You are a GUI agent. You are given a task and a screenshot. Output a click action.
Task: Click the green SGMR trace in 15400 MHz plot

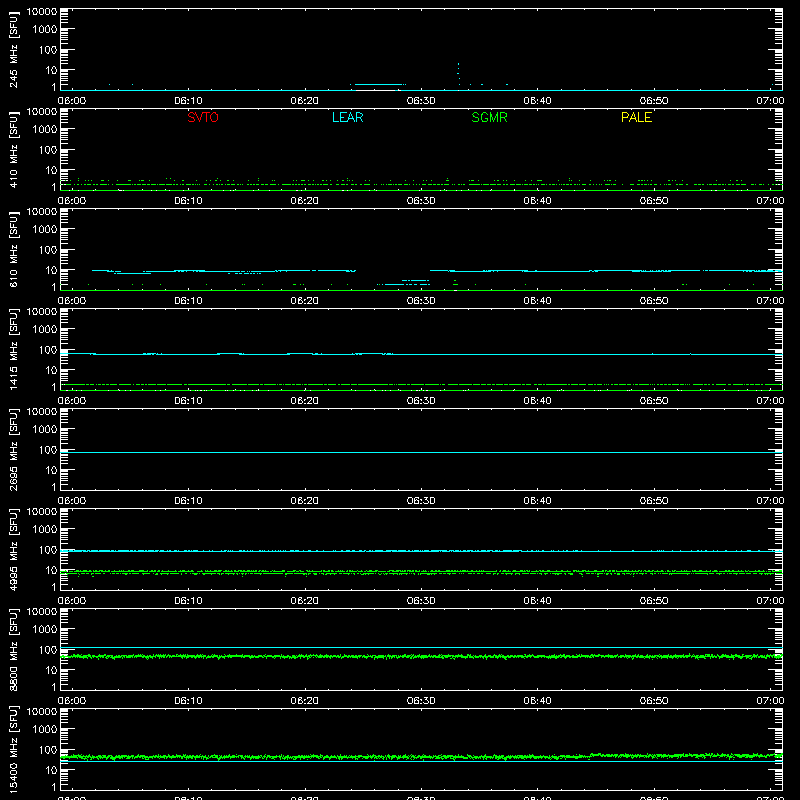421,757
